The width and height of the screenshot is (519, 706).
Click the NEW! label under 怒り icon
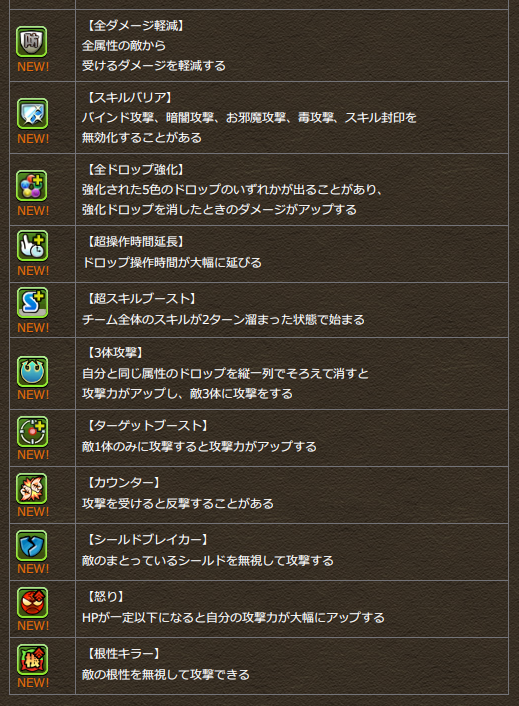[x=33, y=626]
